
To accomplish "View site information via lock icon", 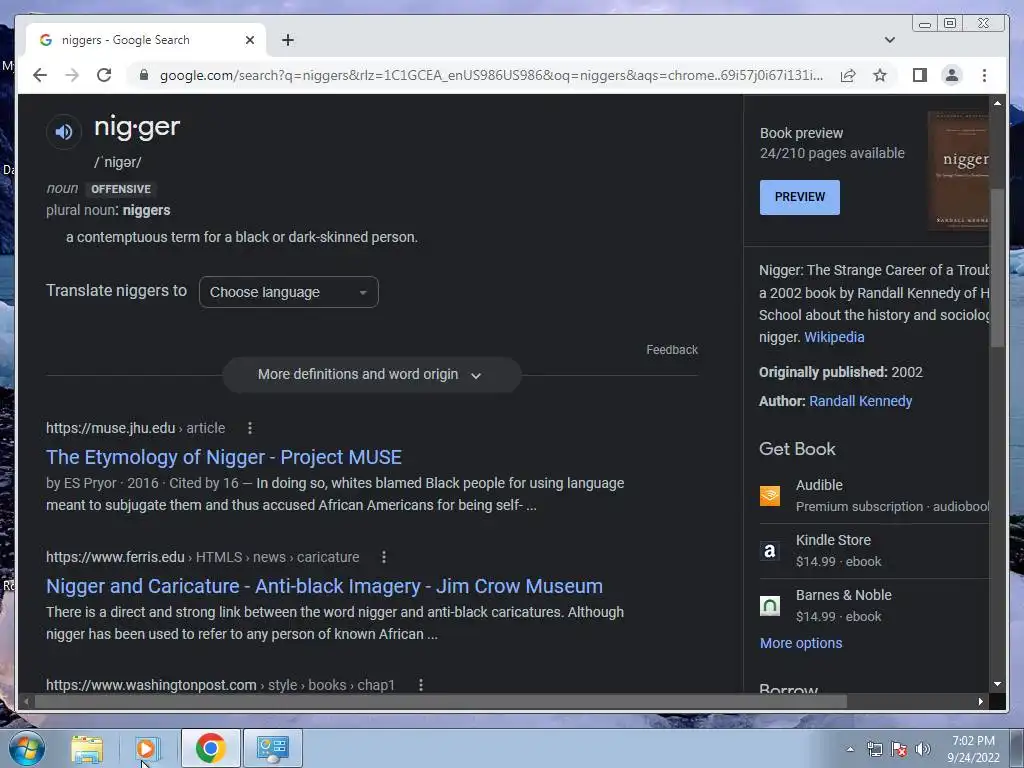I will [144, 75].
